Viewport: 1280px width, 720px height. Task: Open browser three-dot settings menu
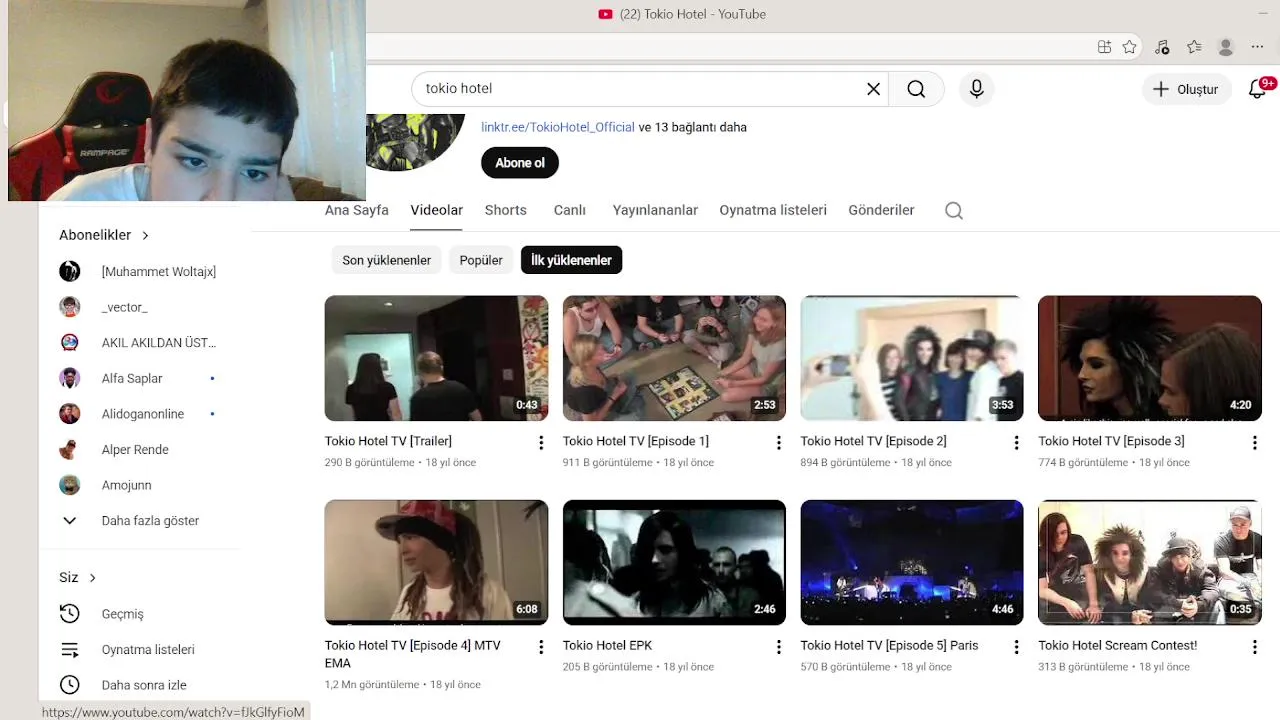point(1258,47)
